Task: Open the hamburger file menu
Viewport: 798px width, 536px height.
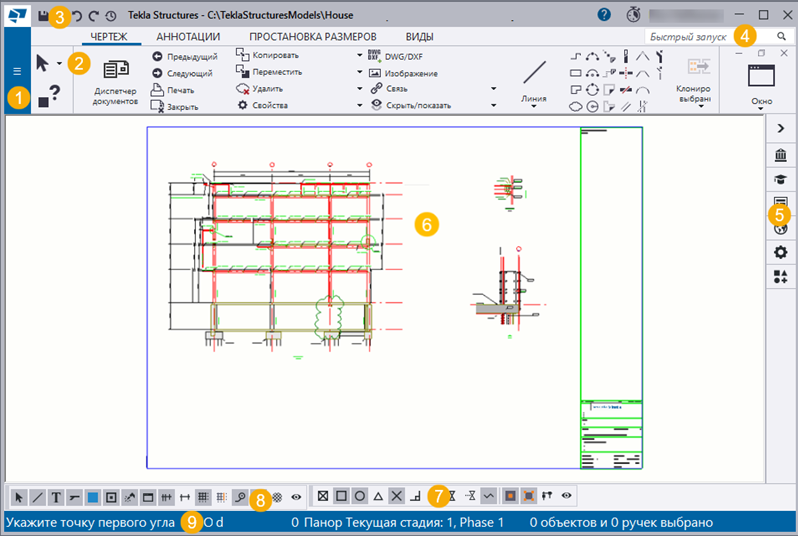Action: (17, 72)
